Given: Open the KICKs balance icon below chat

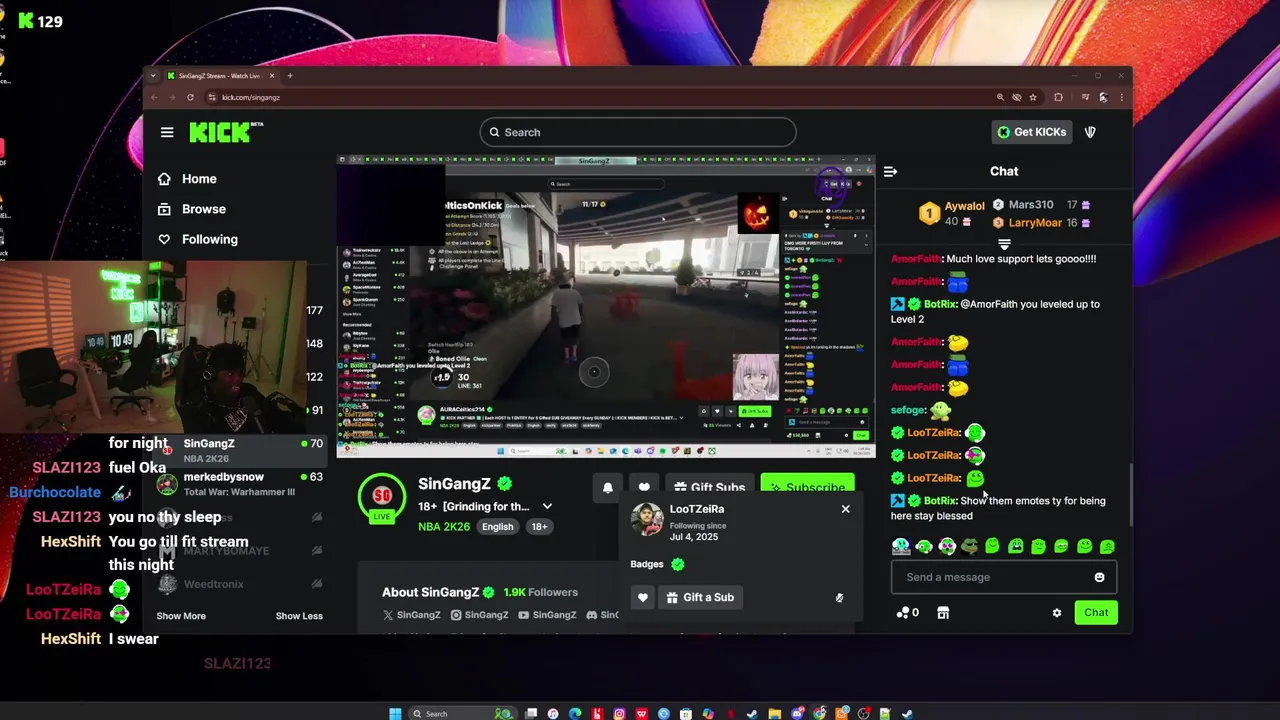Looking at the screenshot, I should pyautogui.click(x=908, y=613).
